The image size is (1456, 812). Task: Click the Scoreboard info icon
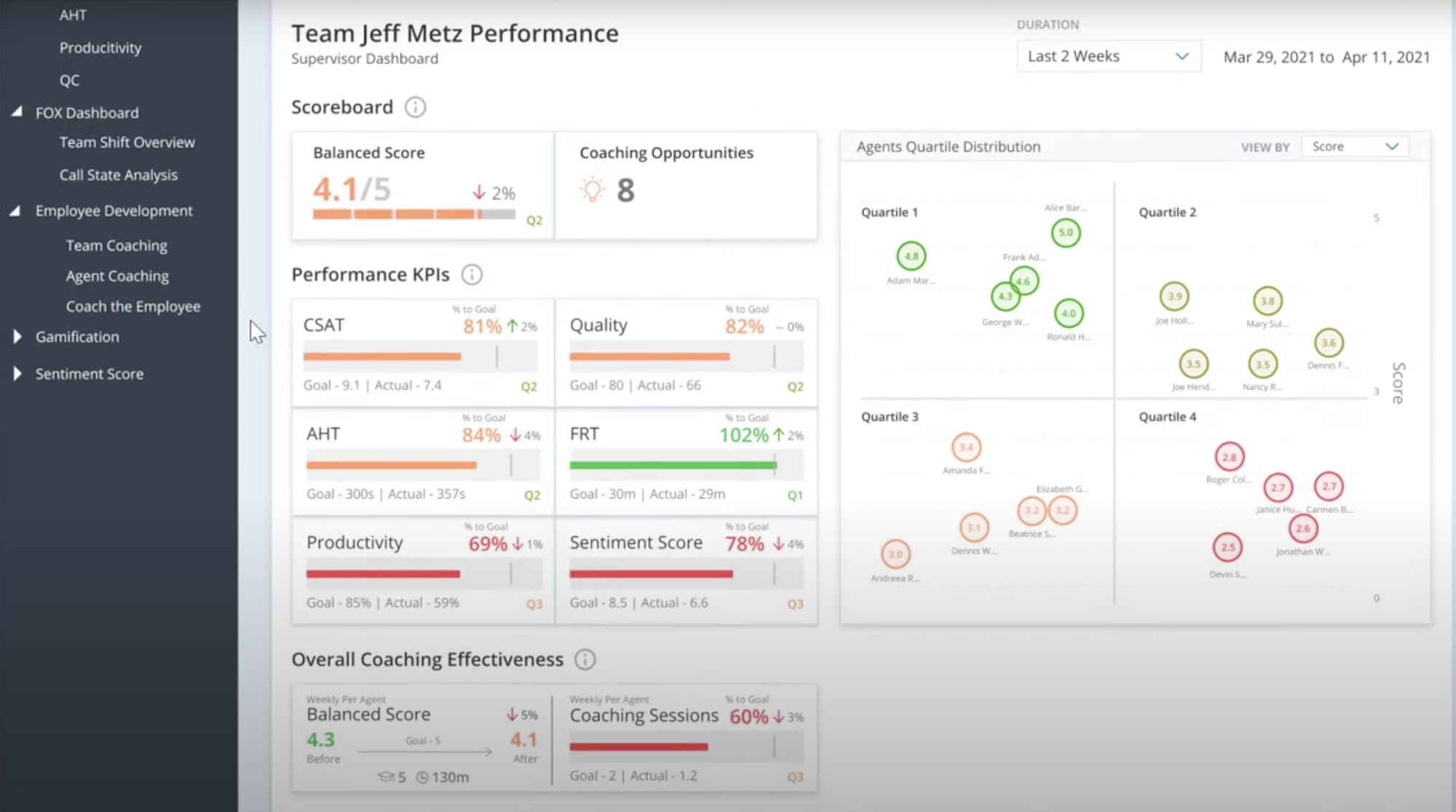415,108
